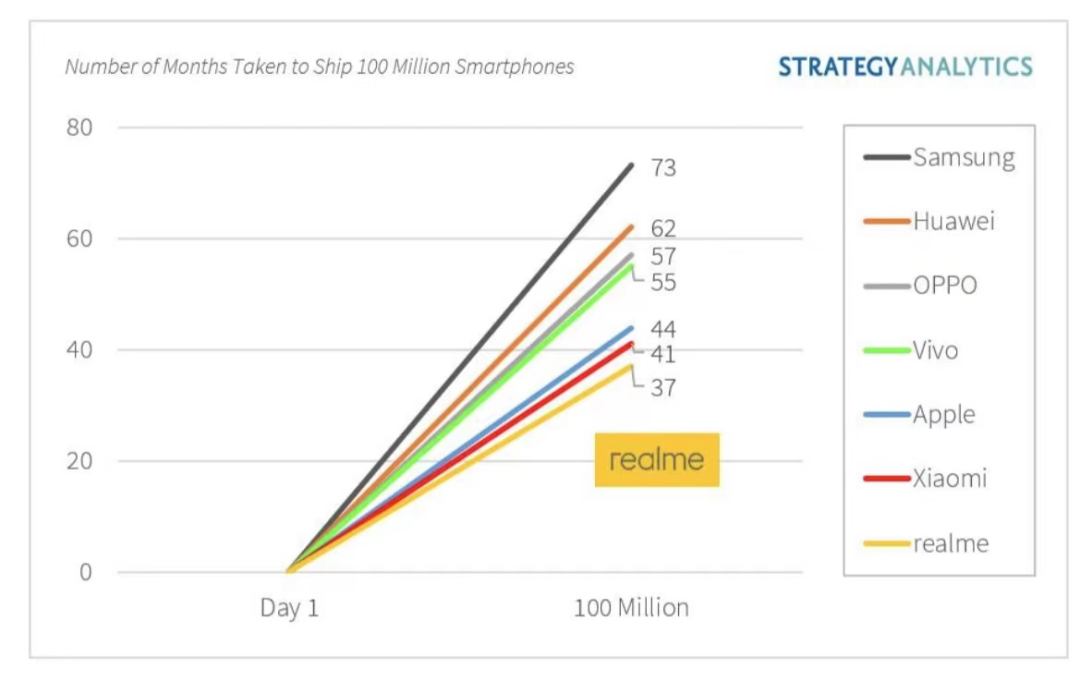1080x682 pixels.
Task: Click the 41 data label
Action: pos(662,355)
